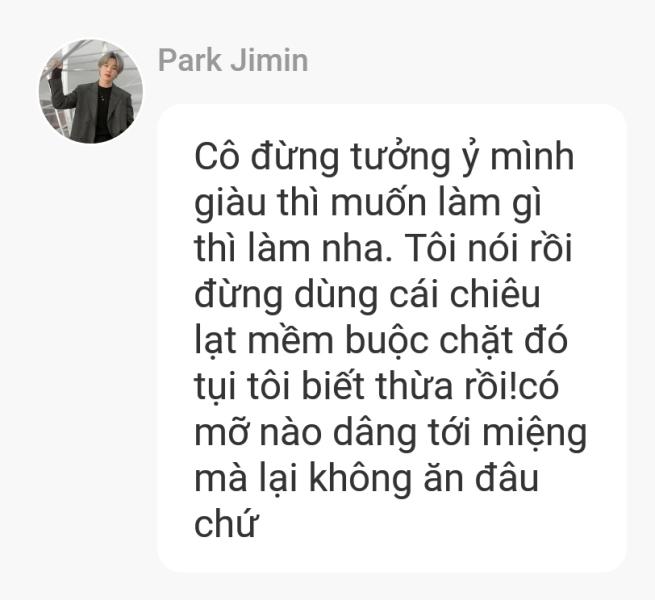Click the sender name Park Jimin

(233, 61)
